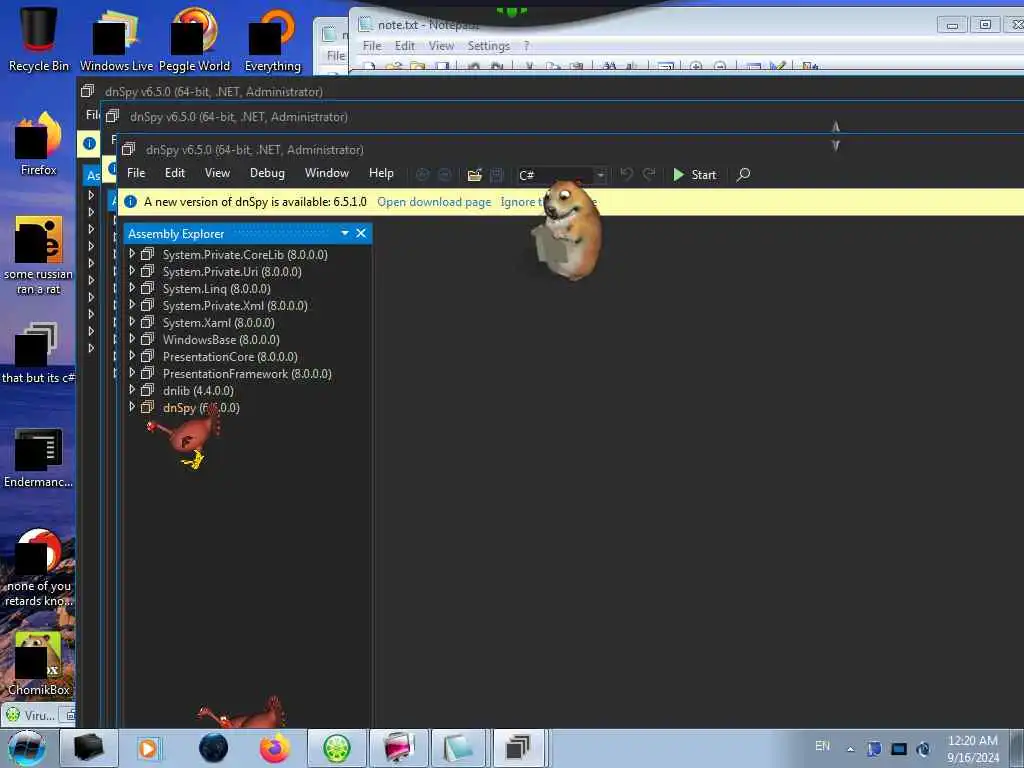Select the Peggle World desktop icon
Screen dimensions: 1024x768
pos(195,38)
